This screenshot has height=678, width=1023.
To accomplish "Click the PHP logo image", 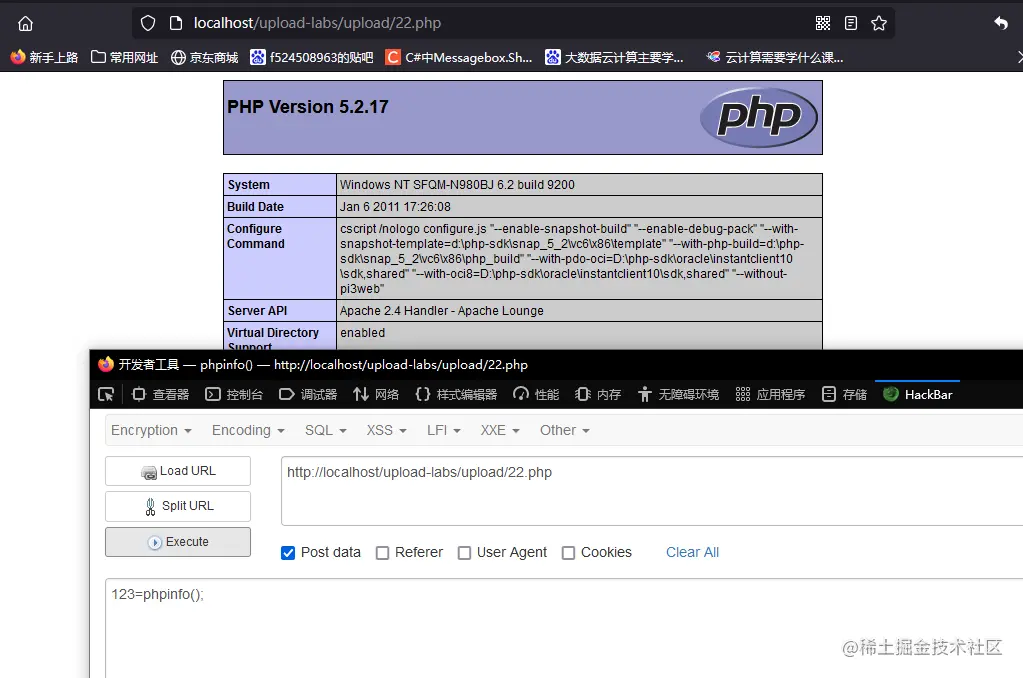I will pyautogui.click(x=758, y=117).
